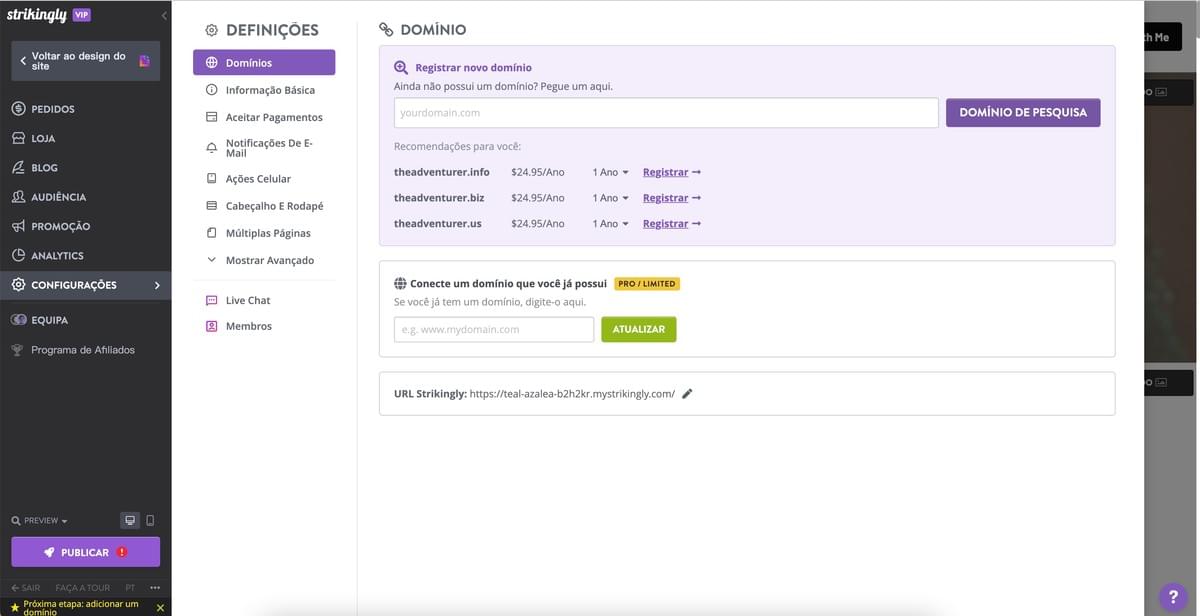Switch to desktop preview mode icon

click(129, 521)
